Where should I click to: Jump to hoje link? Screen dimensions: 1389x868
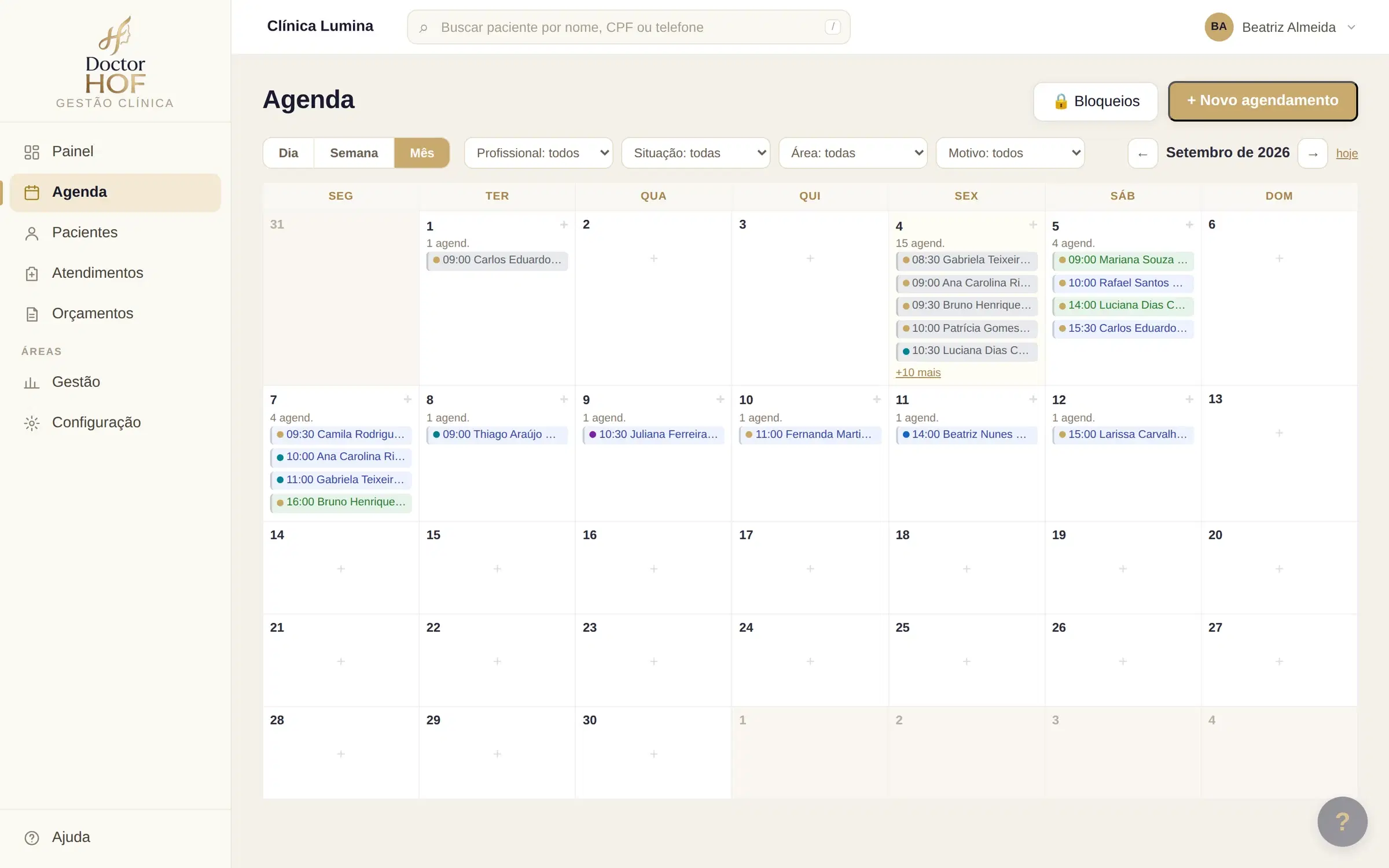[x=1347, y=154]
